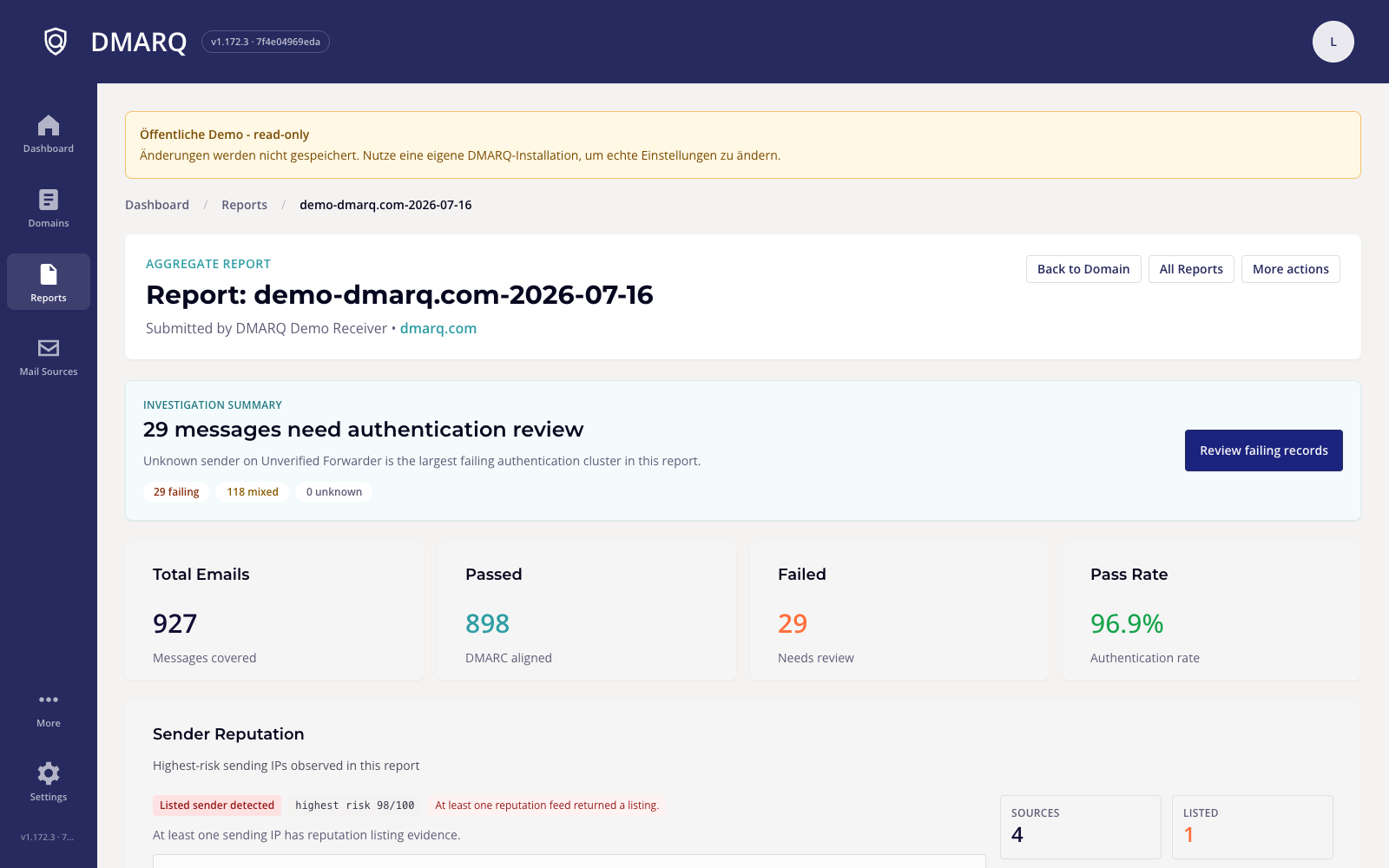1389x868 pixels.
Task: Click the Total Emails 927 card
Action: pyautogui.click(x=274, y=611)
